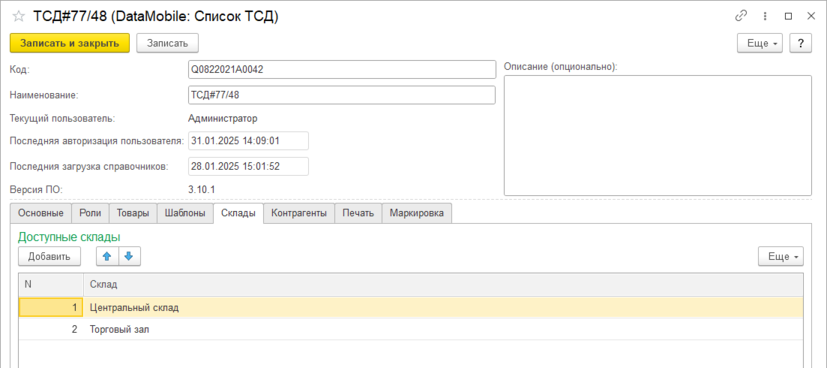Switch to the Основные tab
The width and height of the screenshot is (827, 368).
(x=41, y=213)
